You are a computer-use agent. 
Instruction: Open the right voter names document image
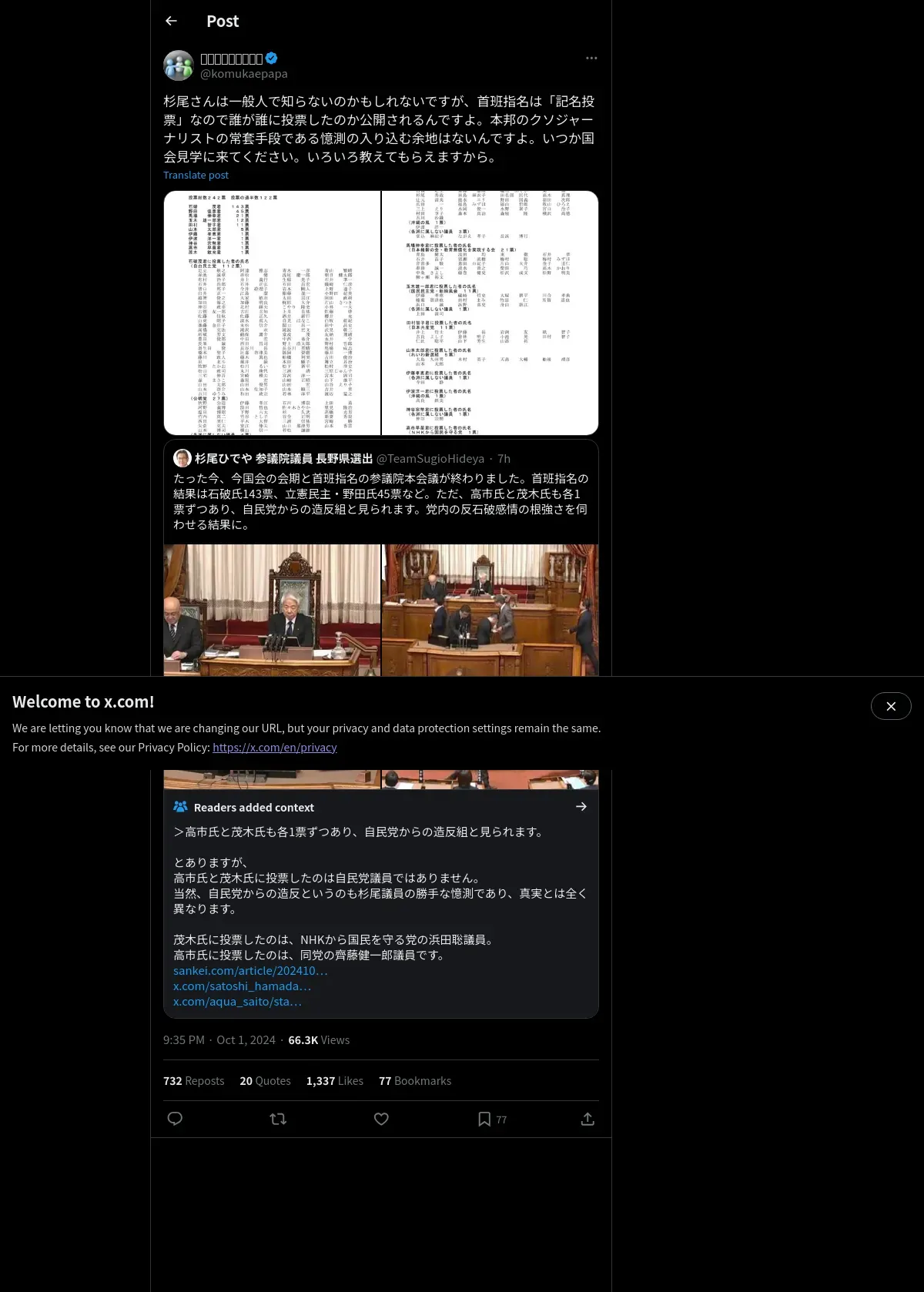coord(490,313)
